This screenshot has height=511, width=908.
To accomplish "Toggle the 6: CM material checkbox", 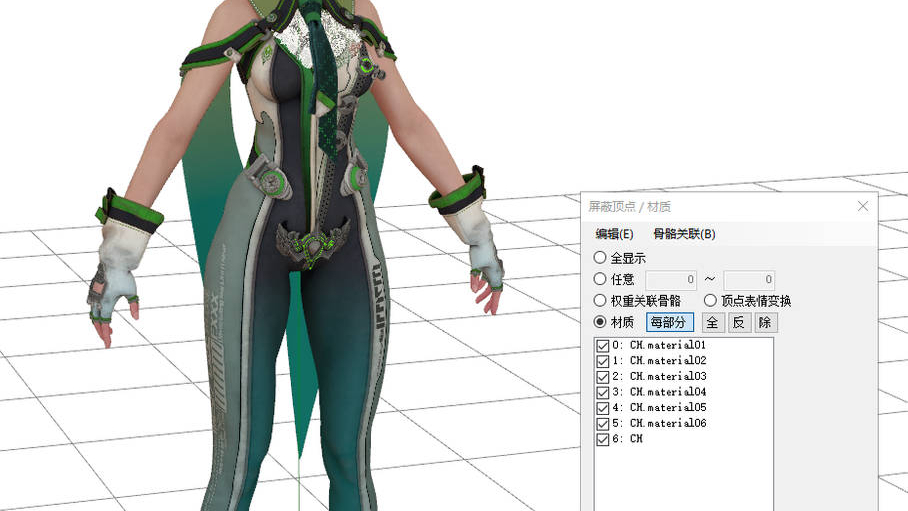I will tap(603, 439).
